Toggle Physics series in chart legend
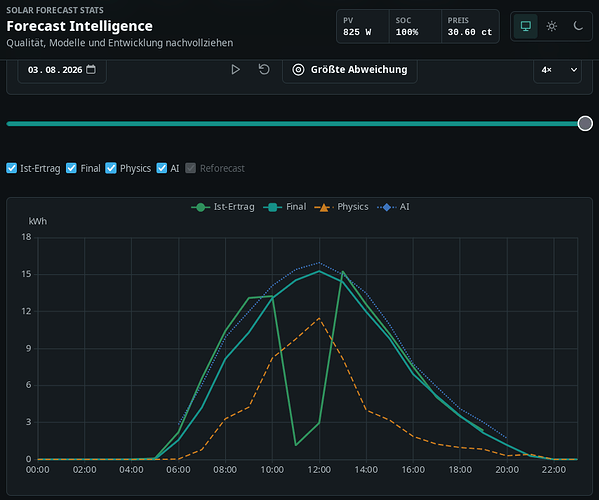Viewport: 599px width, 500px height. 341,207
